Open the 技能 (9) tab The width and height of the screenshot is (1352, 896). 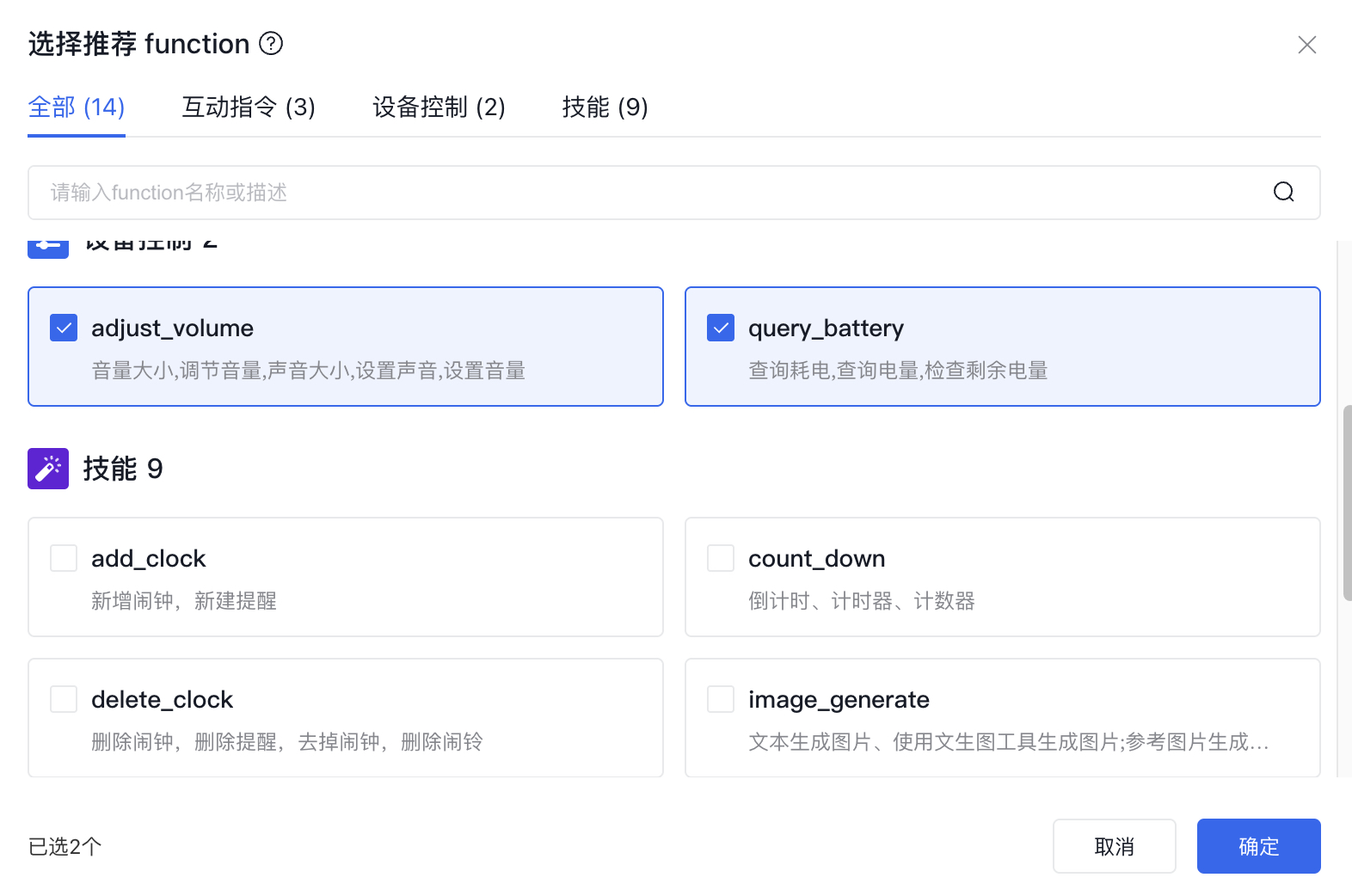tap(605, 107)
